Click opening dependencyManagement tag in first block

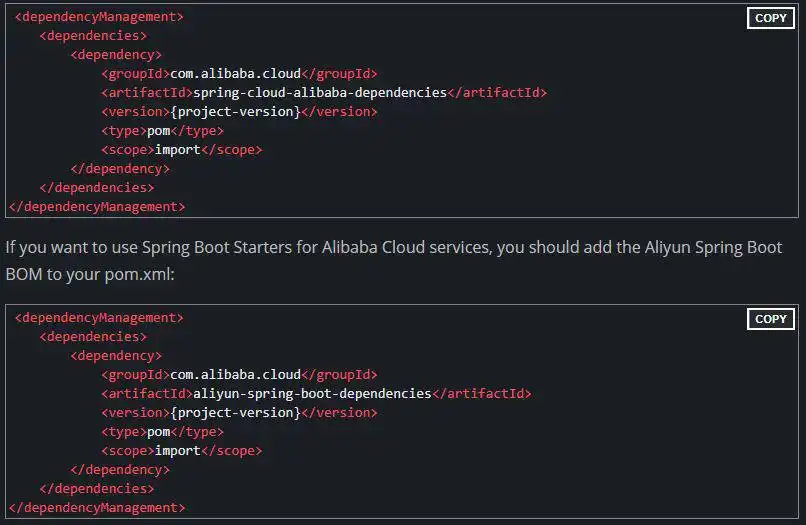[x=99, y=17]
